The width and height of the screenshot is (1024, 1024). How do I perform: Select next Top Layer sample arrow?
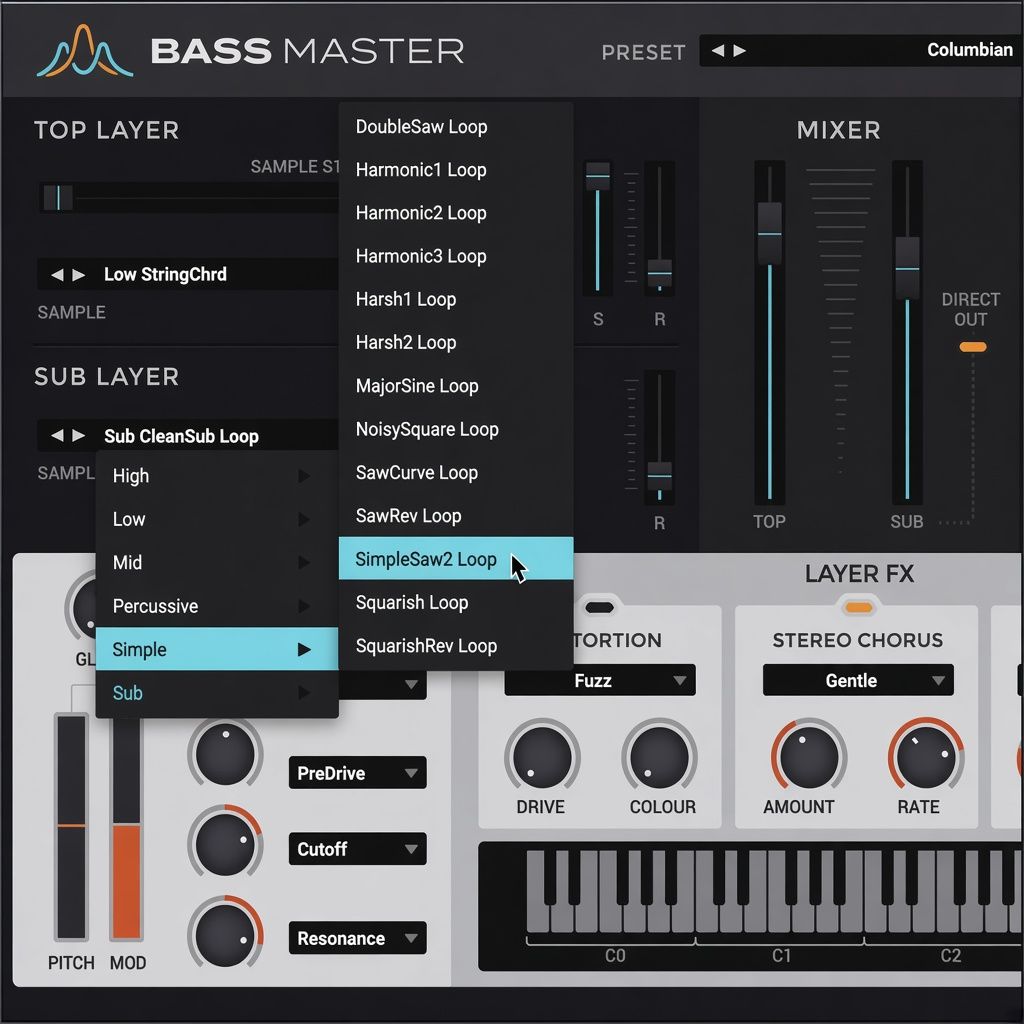coord(79,274)
